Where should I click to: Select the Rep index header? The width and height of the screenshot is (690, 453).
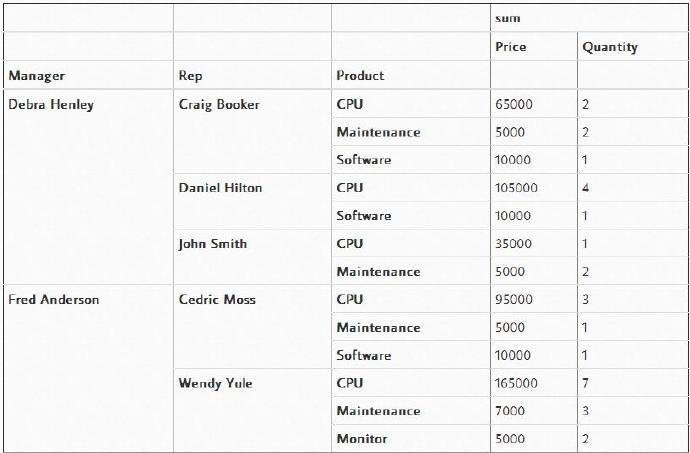190,75
